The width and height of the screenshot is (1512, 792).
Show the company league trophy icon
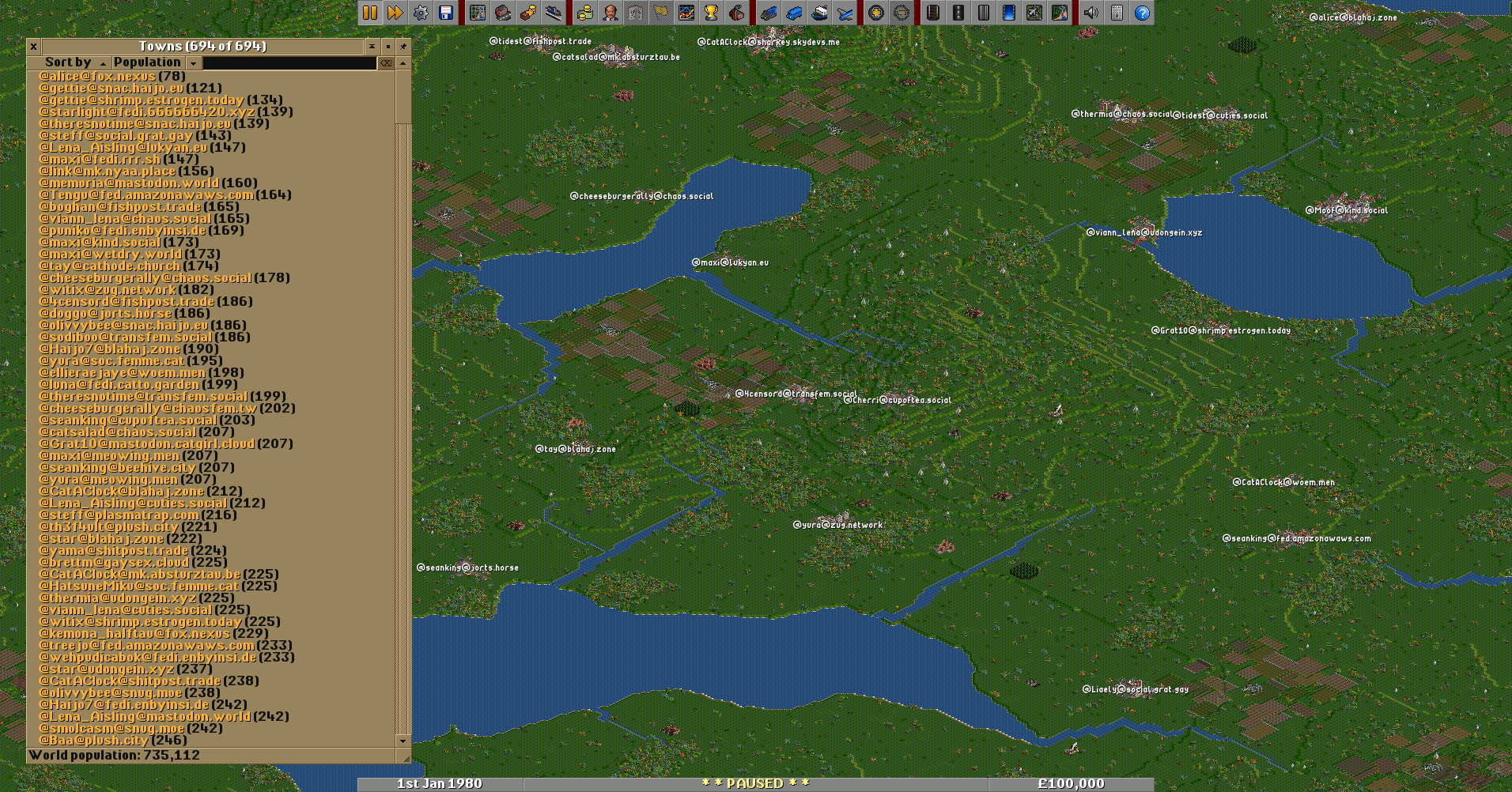(x=712, y=13)
